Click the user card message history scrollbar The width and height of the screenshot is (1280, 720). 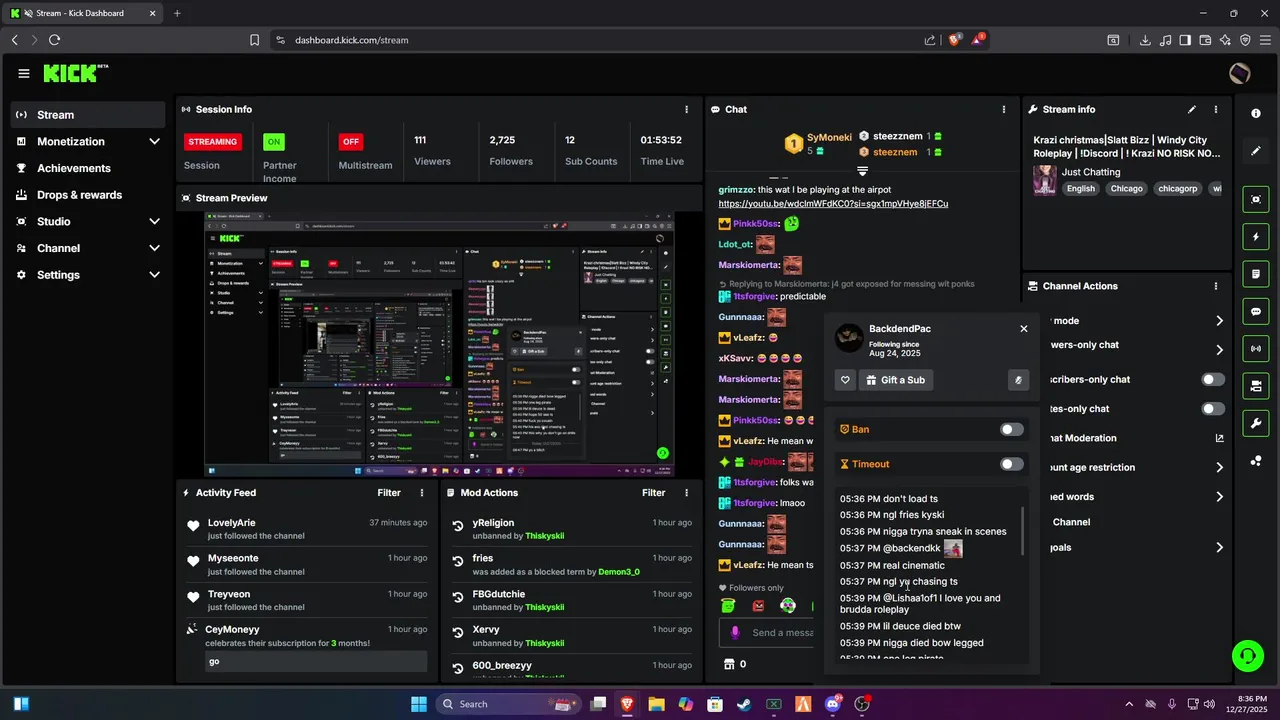[x=1022, y=531]
